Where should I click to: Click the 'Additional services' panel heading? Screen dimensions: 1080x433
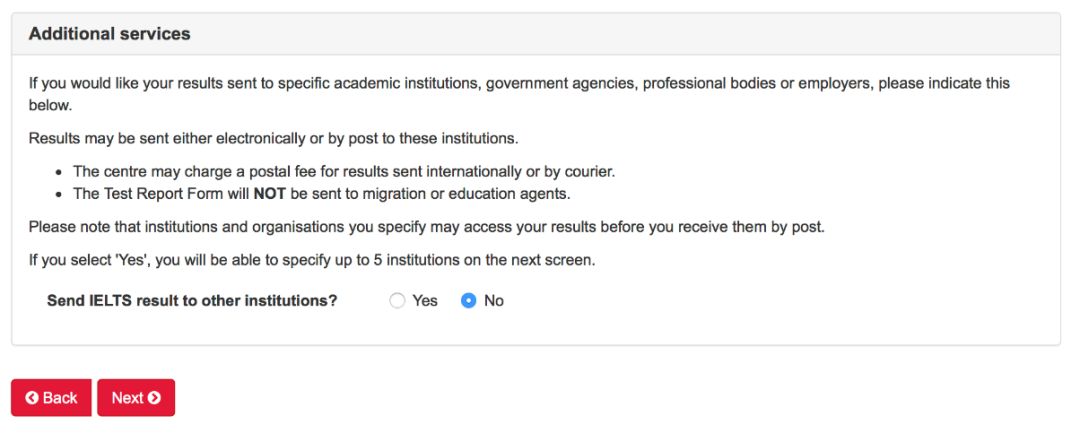click(x=110, y=34)
